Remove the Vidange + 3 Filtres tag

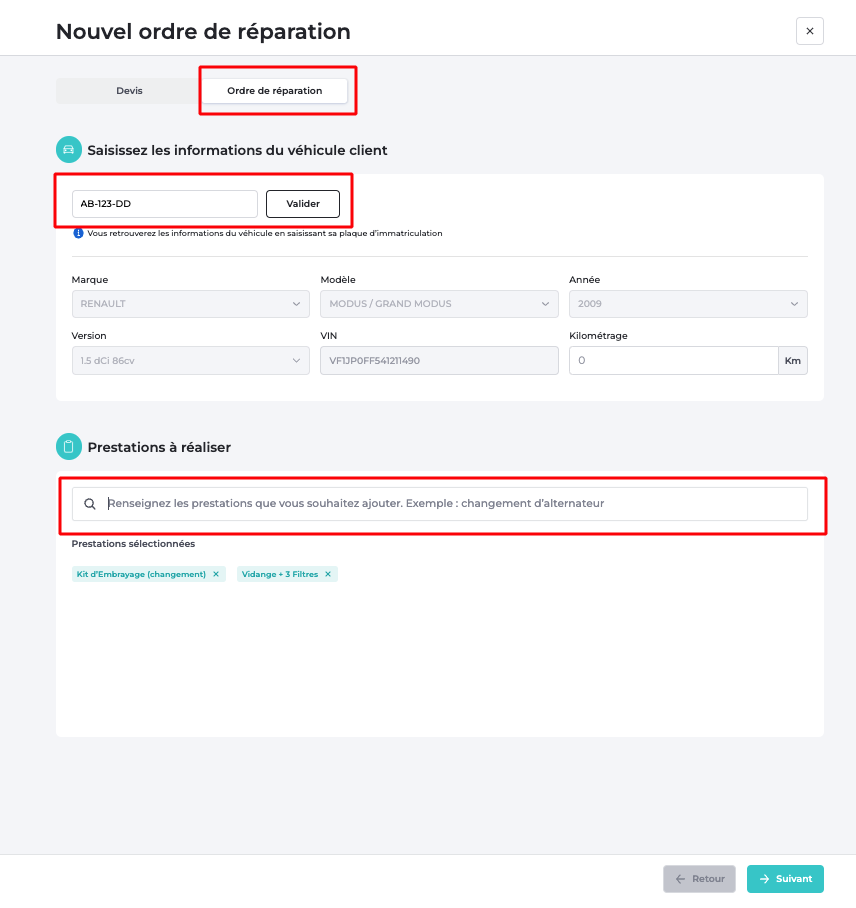[328, 574]
